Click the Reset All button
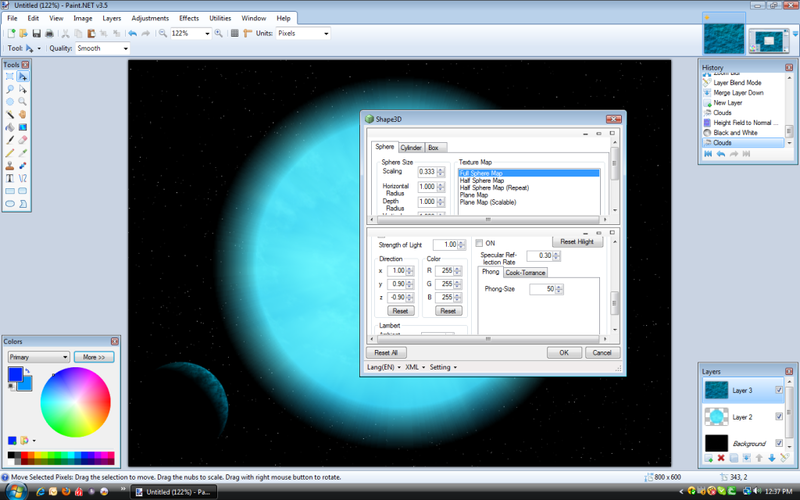This screenshot has height=500, width=800. point(386,353)
